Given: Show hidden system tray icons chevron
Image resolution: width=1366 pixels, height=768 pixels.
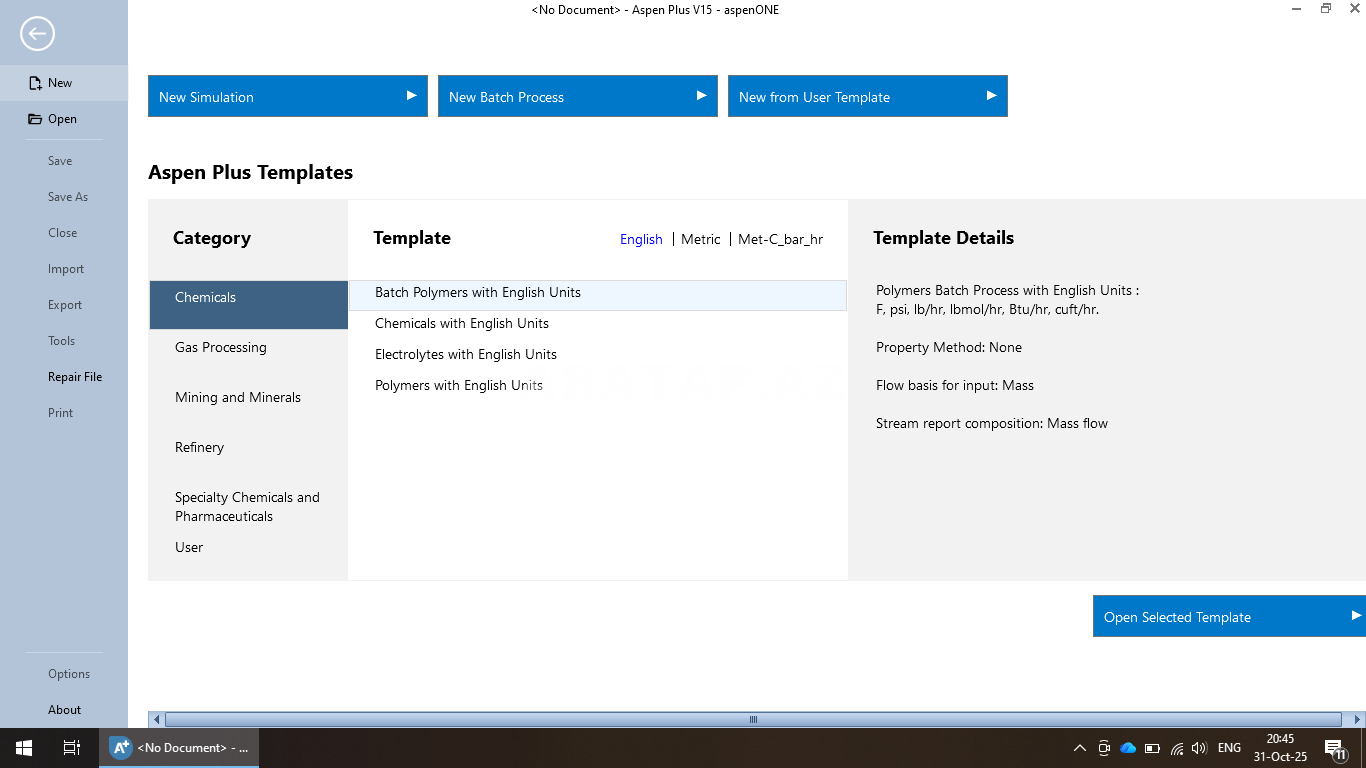Looking at the screenshot, I should point(1080,748).
